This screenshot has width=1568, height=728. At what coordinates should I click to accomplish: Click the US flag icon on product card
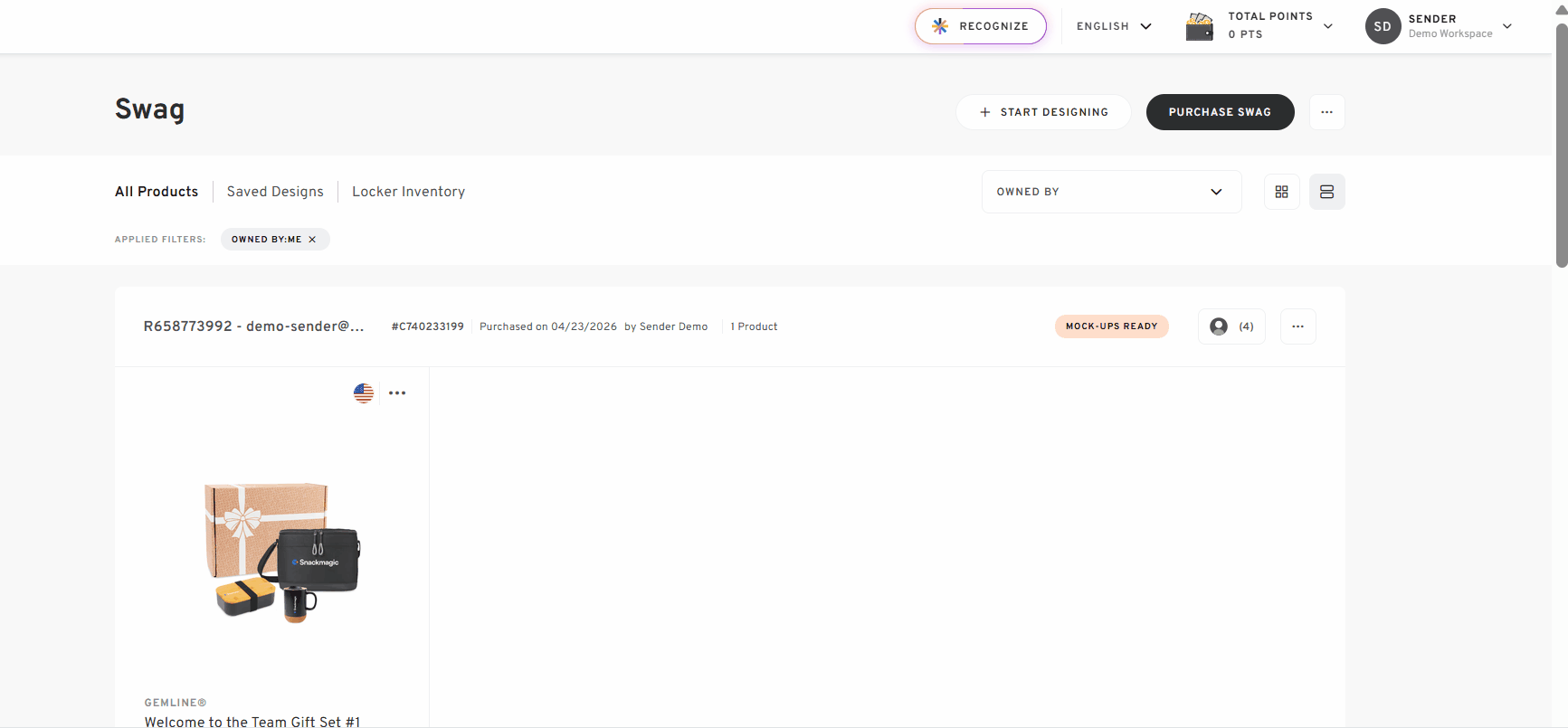pyautogui.click(x=364, y=393)
